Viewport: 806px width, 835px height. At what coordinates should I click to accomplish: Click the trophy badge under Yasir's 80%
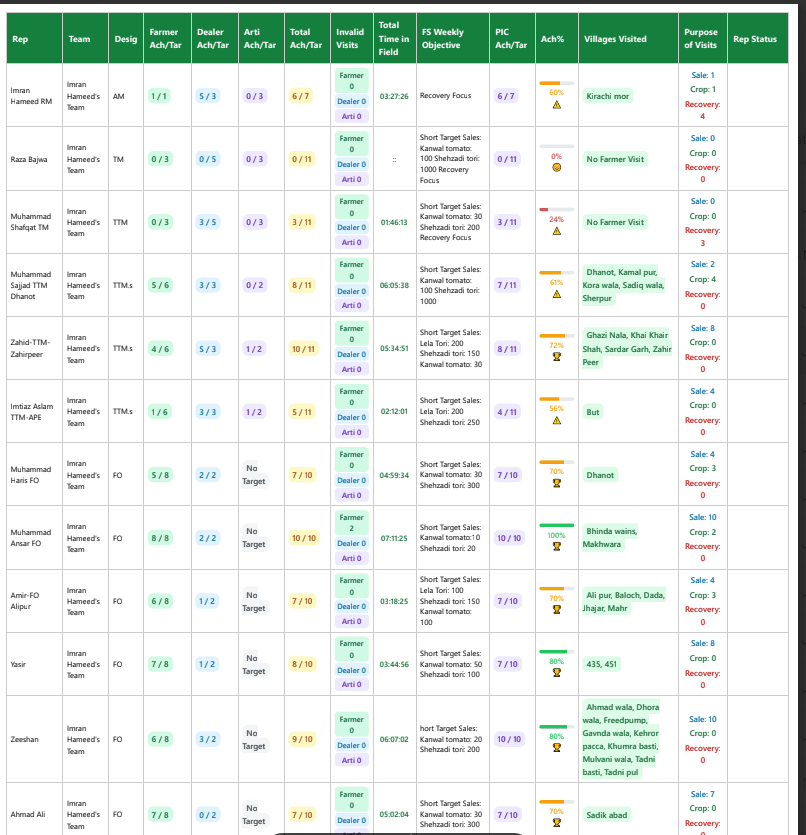coord(555,671)
